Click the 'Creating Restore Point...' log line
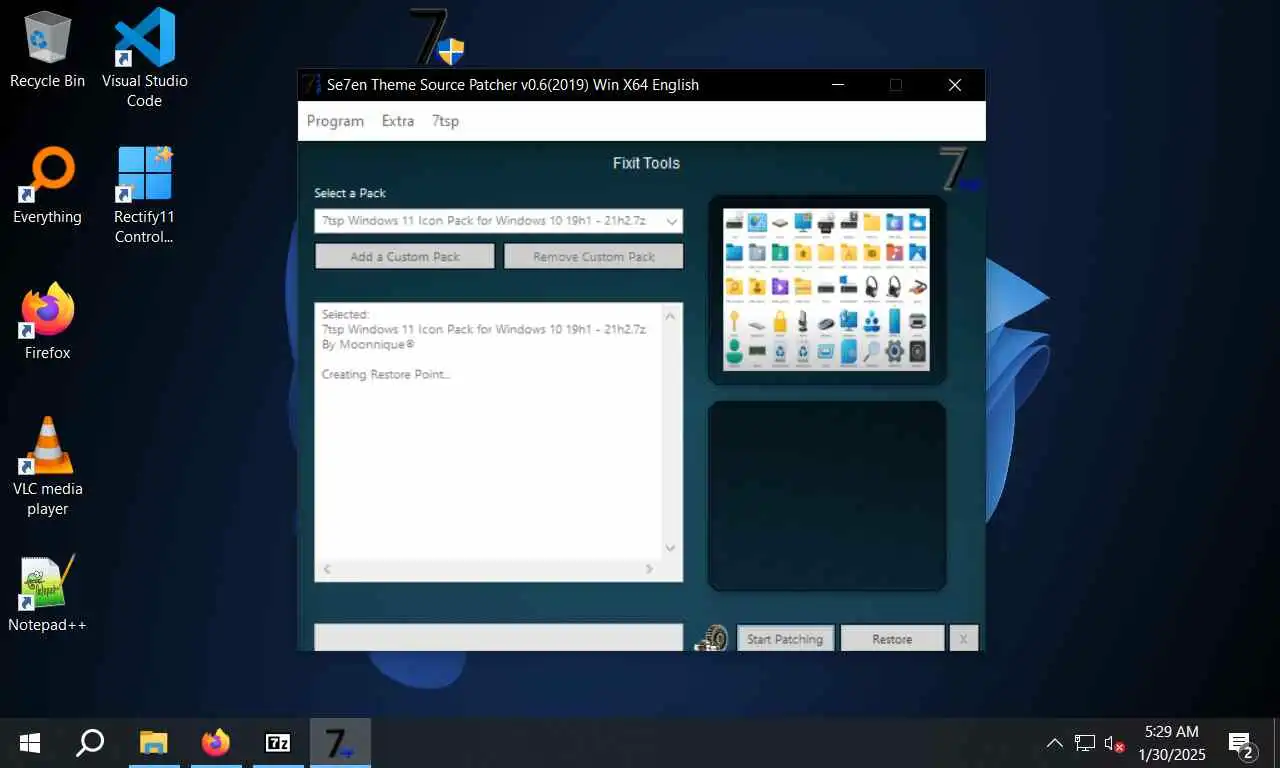This screenshot has width=1280, height=768. [386, 374]
